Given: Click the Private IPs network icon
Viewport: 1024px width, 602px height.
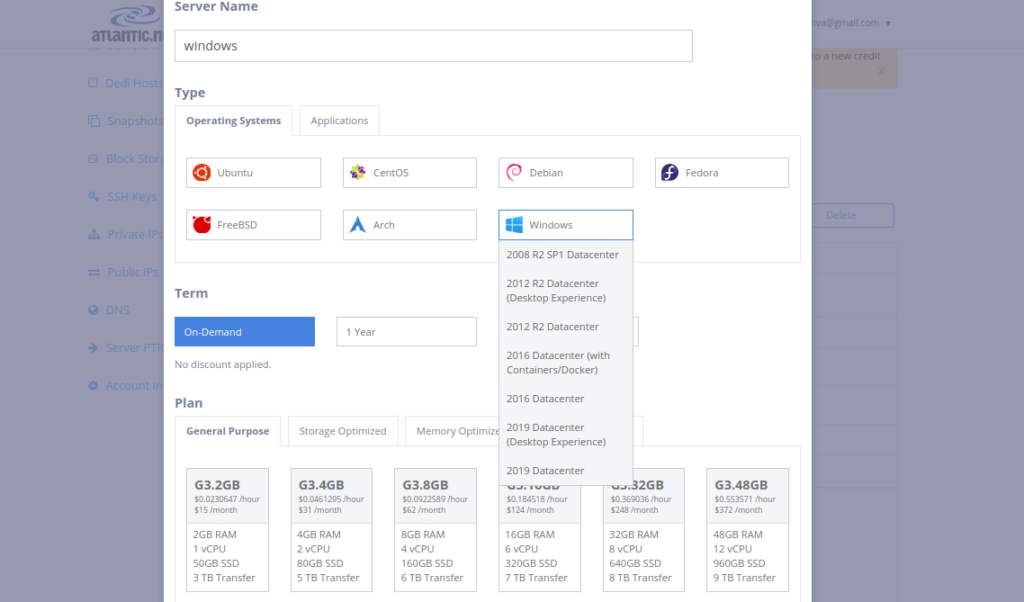Looking at the screenshot, I should [94, 234].
